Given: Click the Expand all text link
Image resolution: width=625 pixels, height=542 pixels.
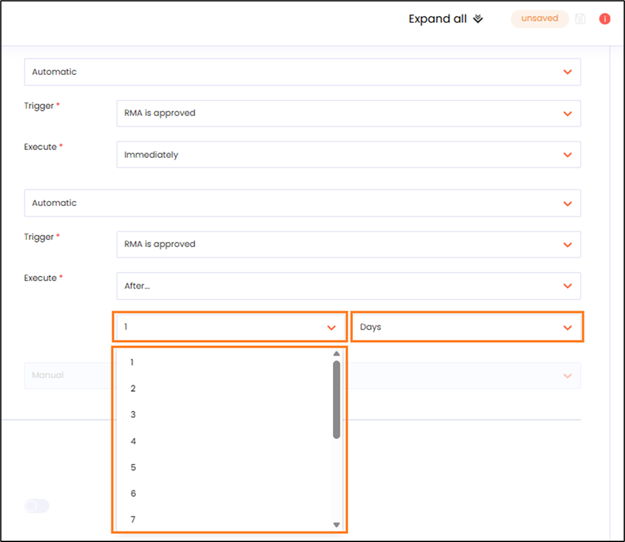Looking at the screenshot, I should pos(437,19).
